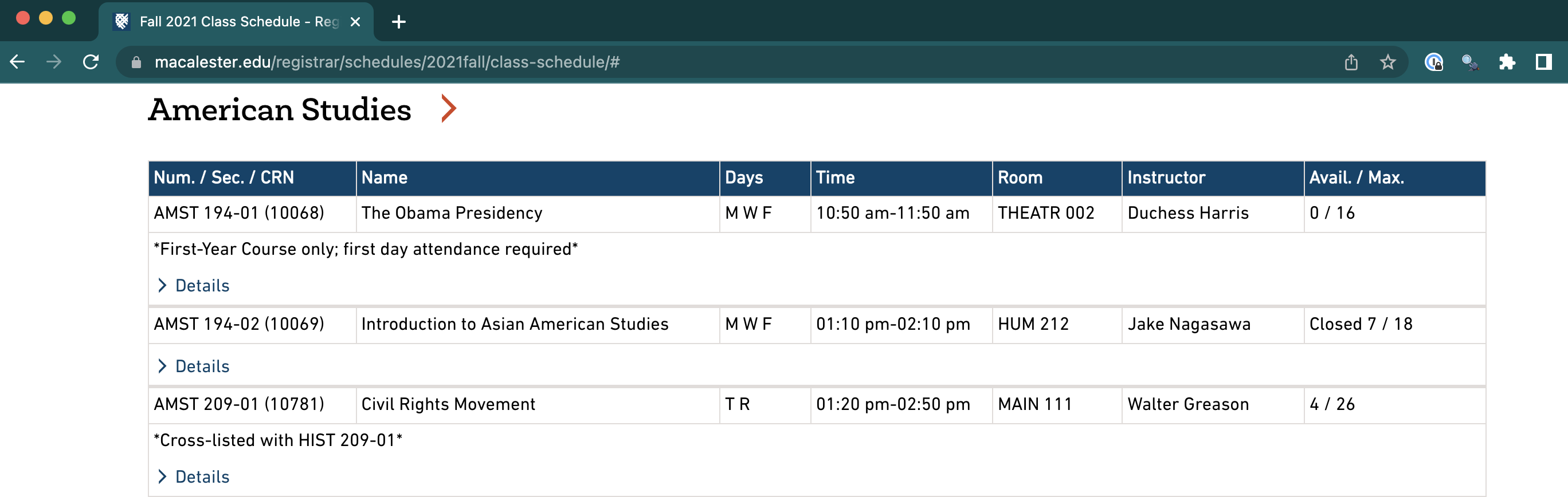Click the padlock site info icon
Viewport: 1568px width, 497px height.
pos(136,62)
